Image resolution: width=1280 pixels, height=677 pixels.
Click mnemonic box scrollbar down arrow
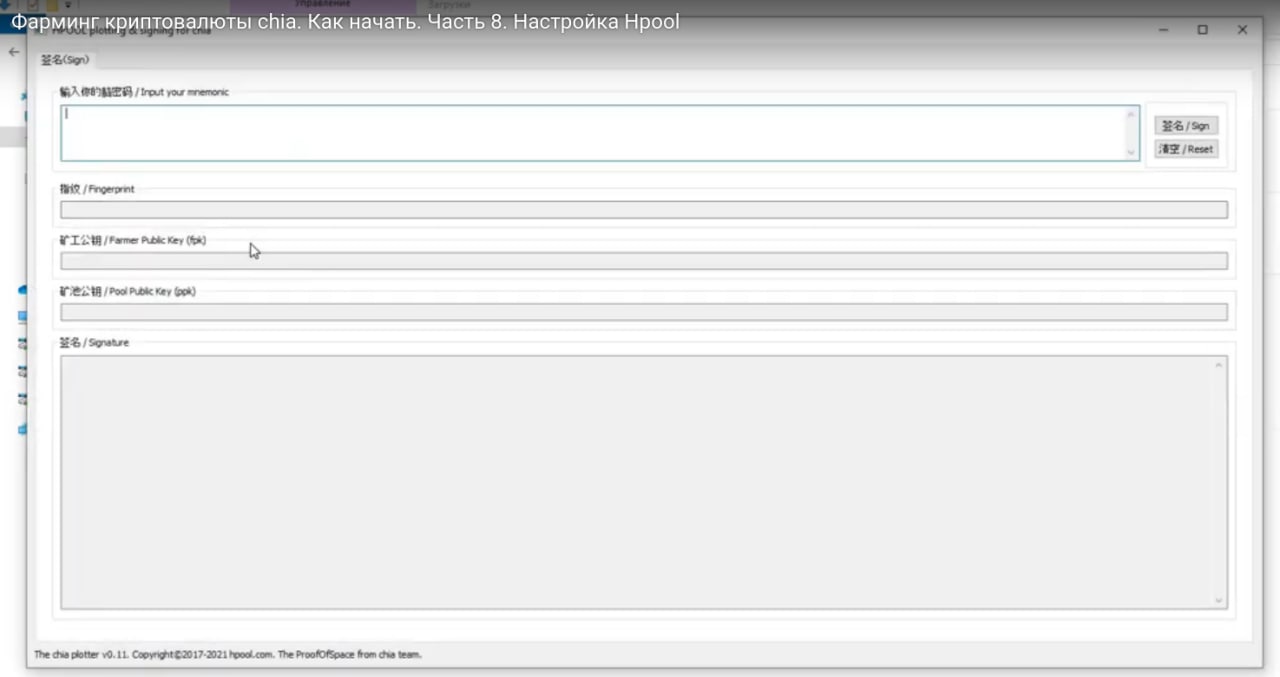tap(1132, 153)
